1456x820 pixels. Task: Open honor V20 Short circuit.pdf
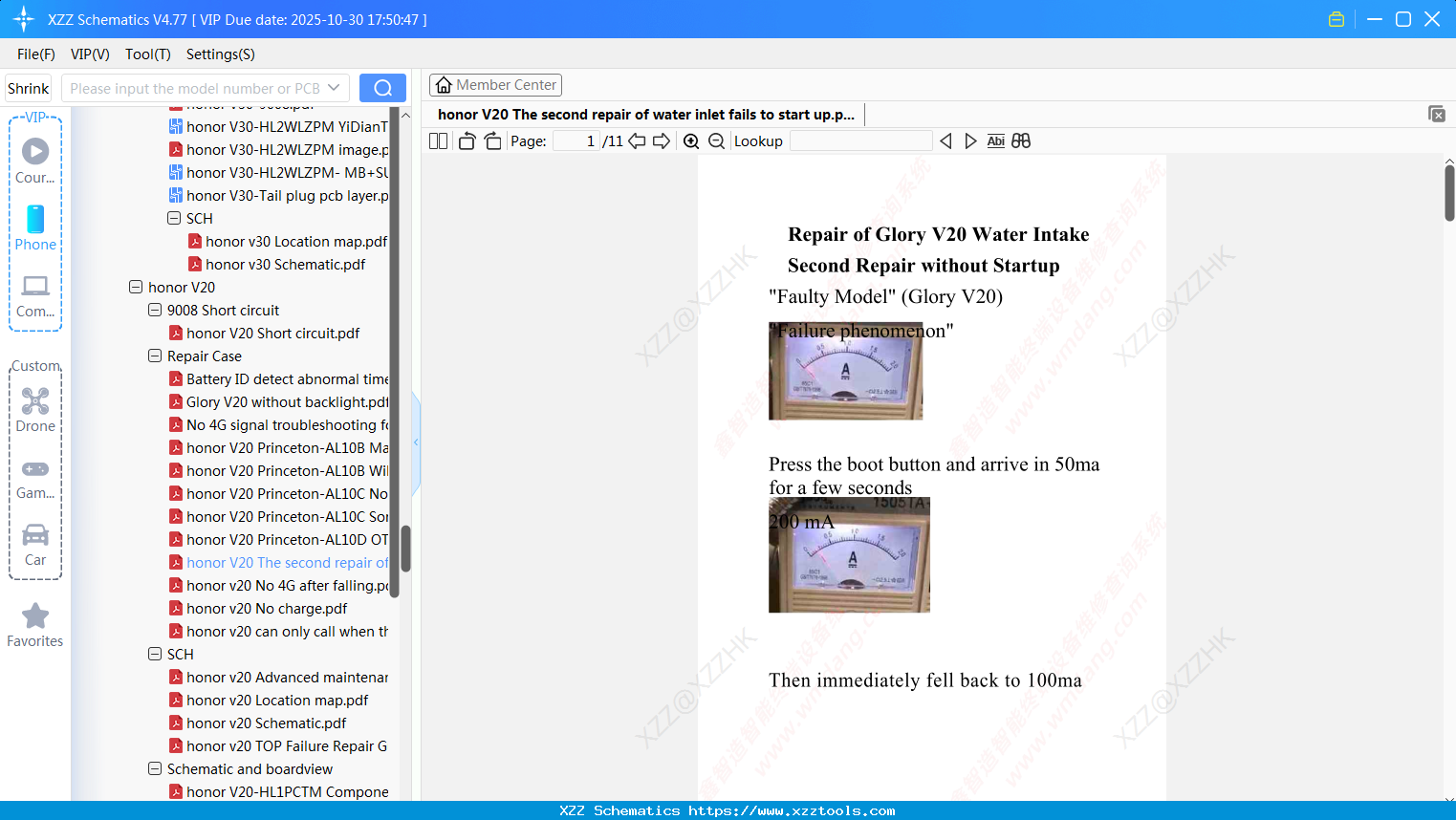point(272,333)
